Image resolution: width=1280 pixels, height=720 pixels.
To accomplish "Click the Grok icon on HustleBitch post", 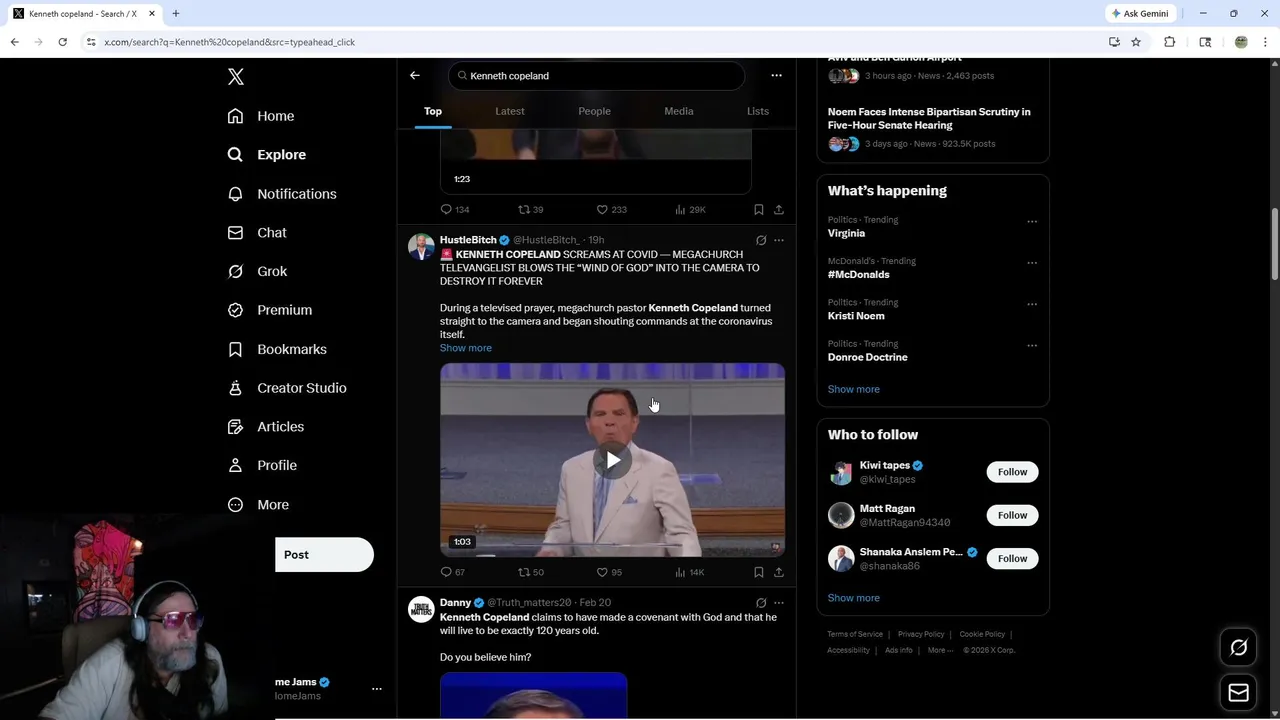I will point(761,240).
